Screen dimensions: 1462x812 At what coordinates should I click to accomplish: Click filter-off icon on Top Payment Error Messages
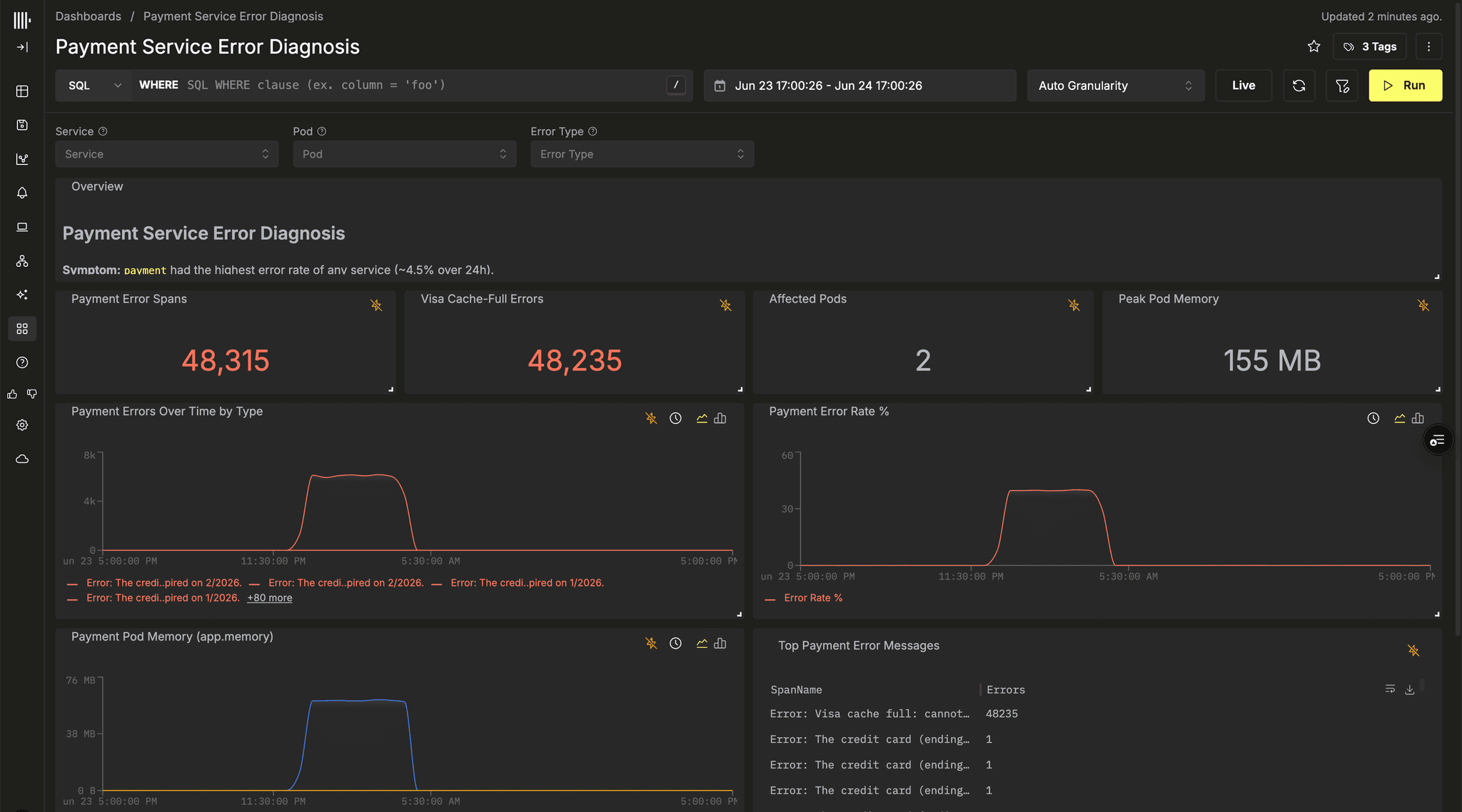tap(1413, 651)
